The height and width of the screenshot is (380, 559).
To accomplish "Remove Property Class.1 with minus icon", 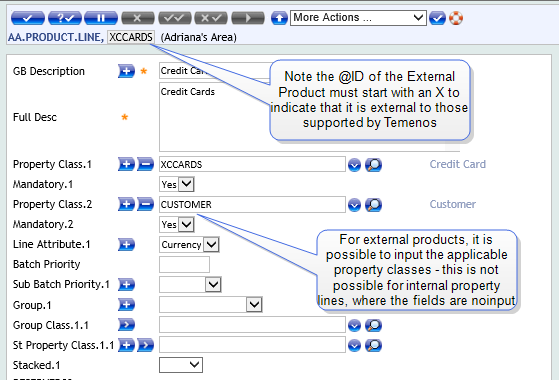I will pyautogui.click(x=145, y=164).
